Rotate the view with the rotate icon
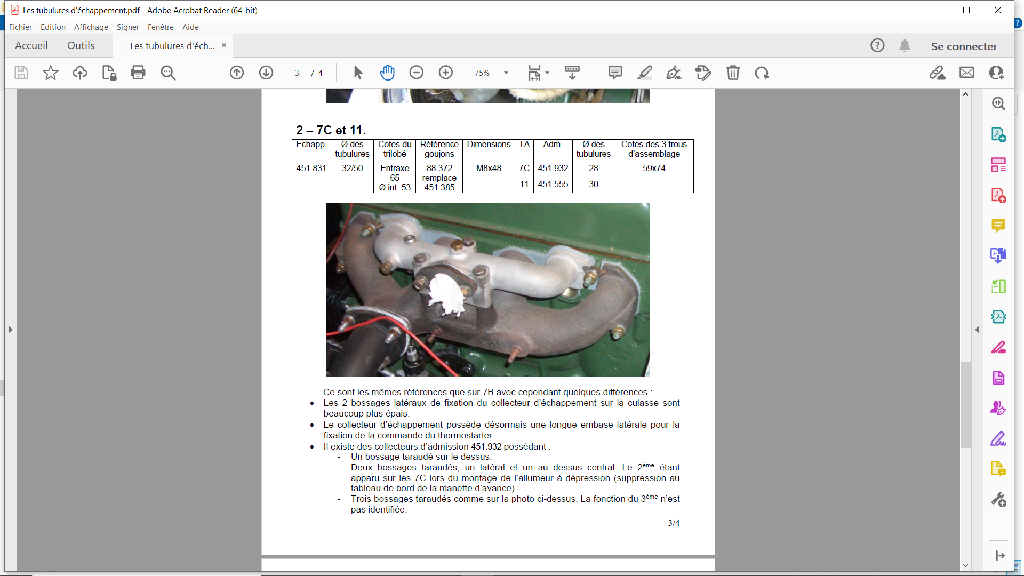This screenshot has width=1024, height=576. [x=762, y=72]
